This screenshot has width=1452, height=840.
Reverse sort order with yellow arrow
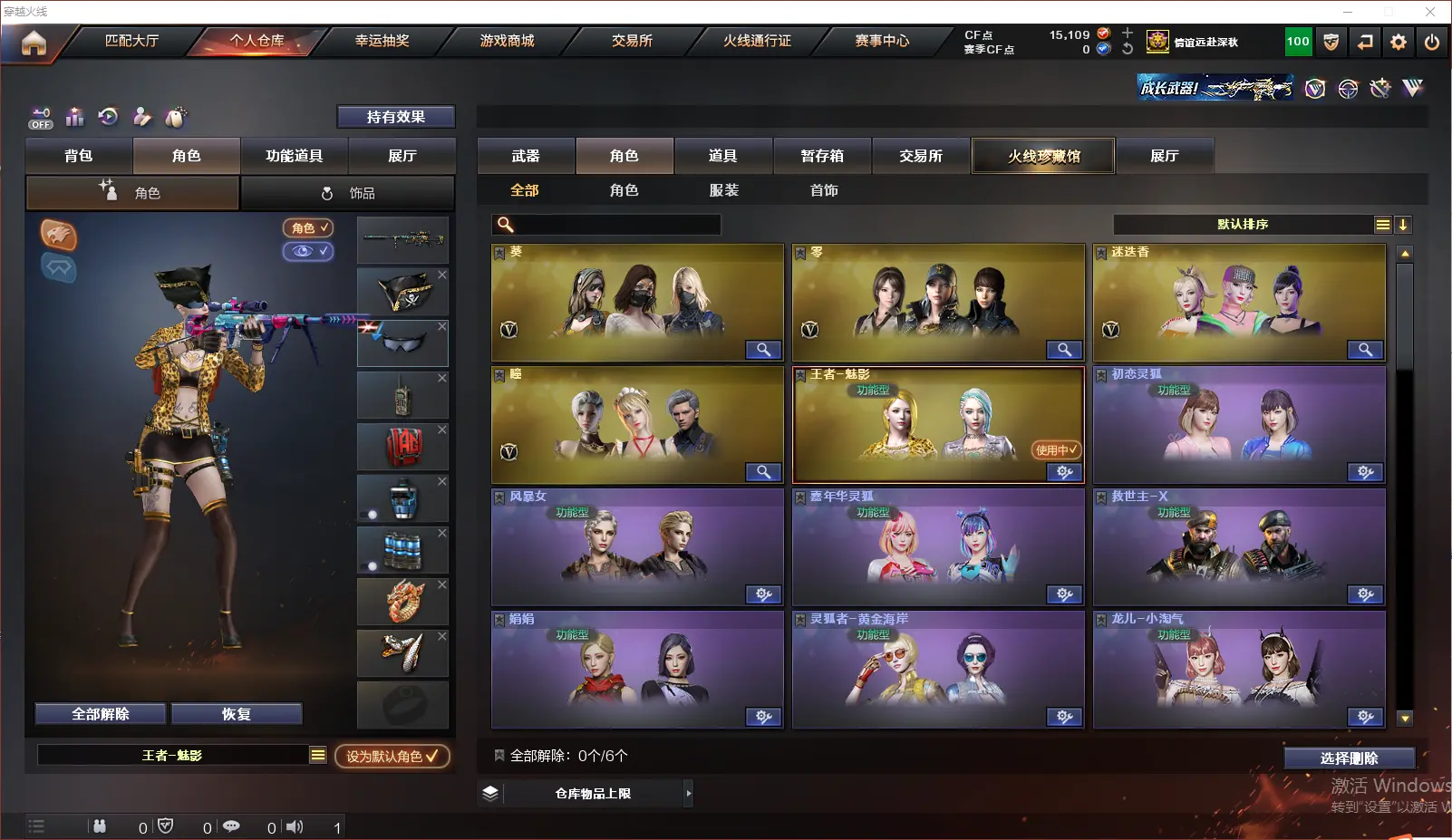tap(1403, 225)
